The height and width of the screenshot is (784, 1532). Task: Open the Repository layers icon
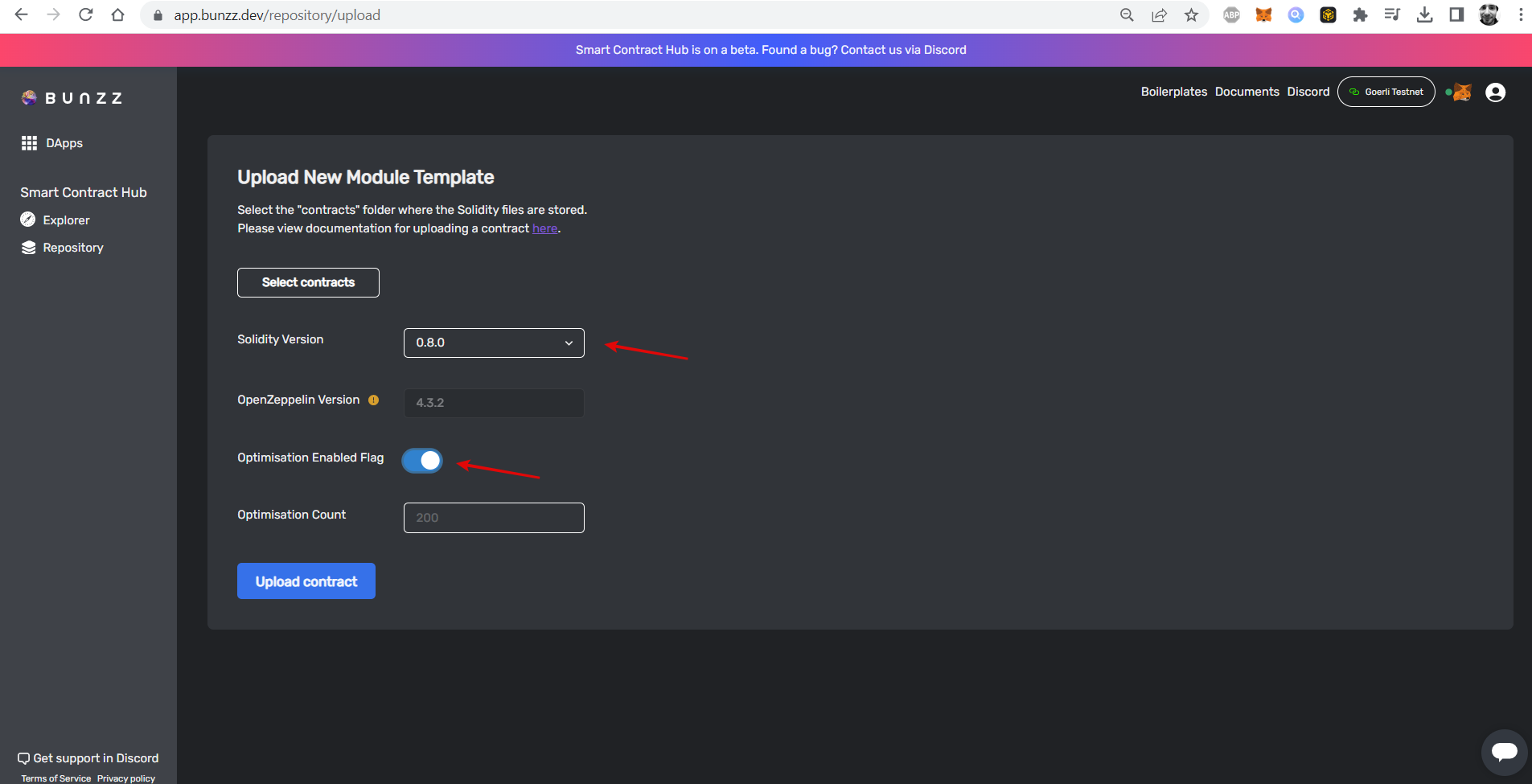click(28, 247)
